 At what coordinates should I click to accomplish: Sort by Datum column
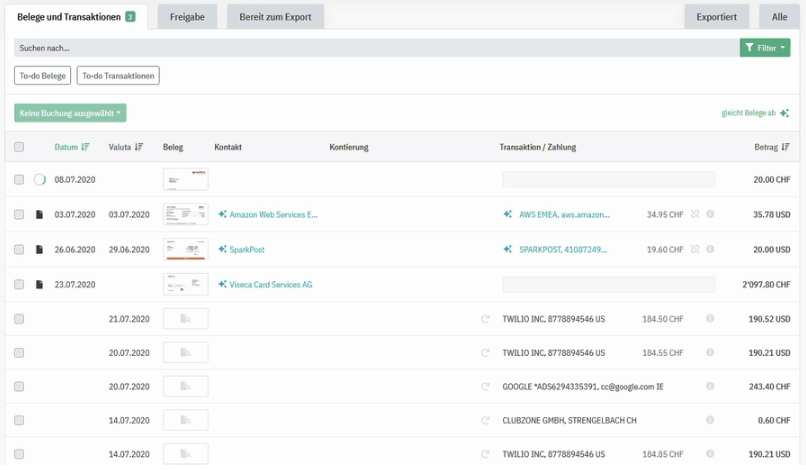(72, 147)
